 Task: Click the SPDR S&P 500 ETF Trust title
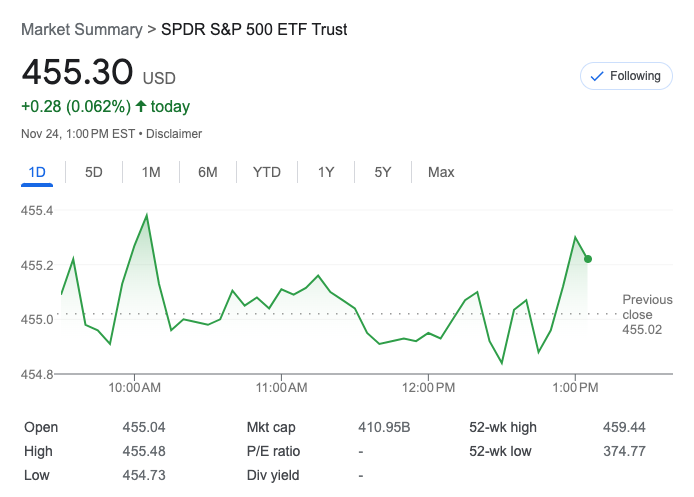pyautogui.click(x=254, y=30)
